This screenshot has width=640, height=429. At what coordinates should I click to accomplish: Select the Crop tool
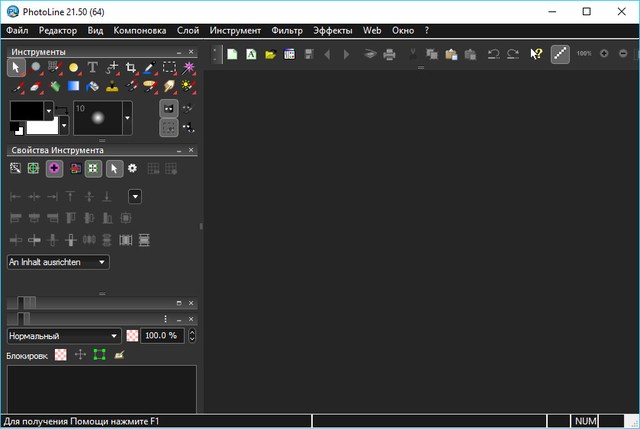point(130,68)
